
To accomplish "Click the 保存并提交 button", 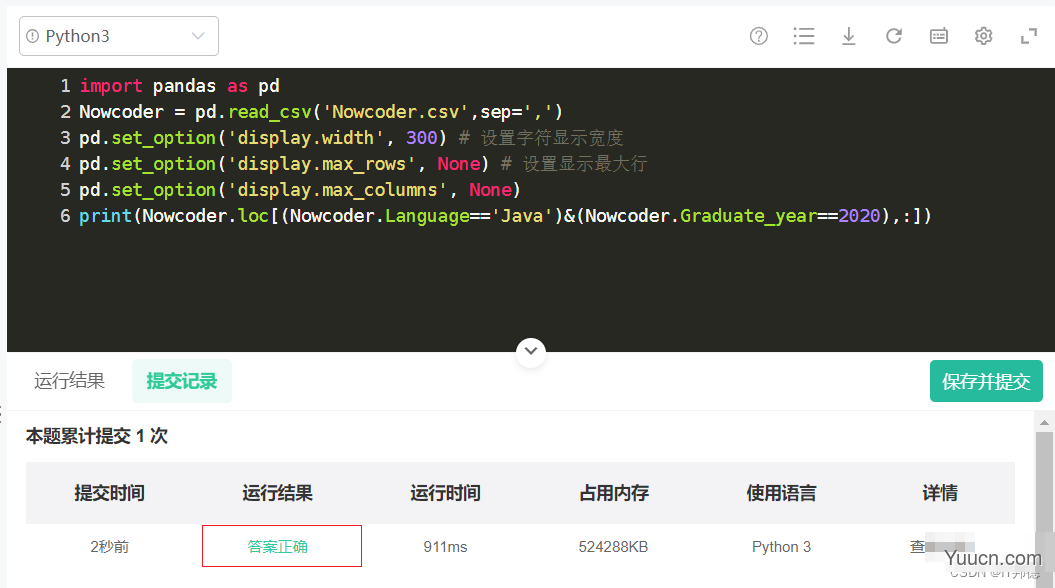I will click(986, 381).
